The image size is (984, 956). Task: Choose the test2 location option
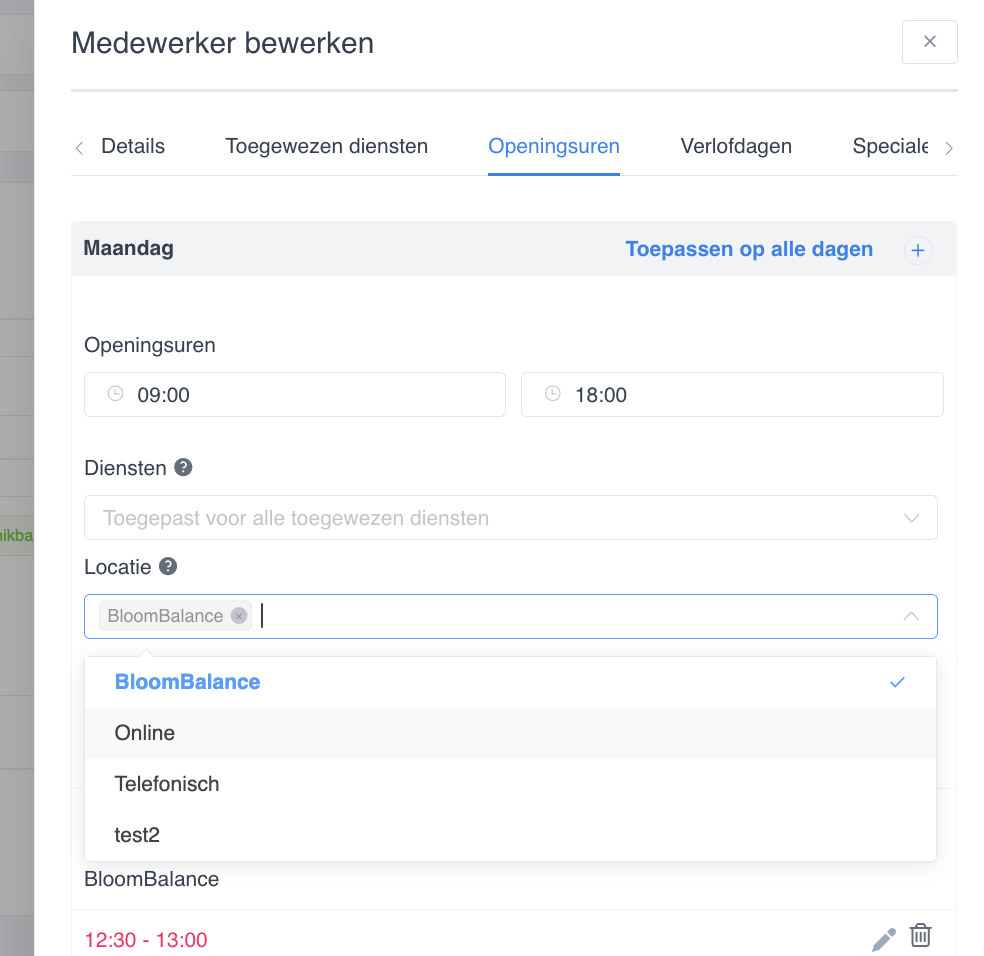[x=510, y=835]
